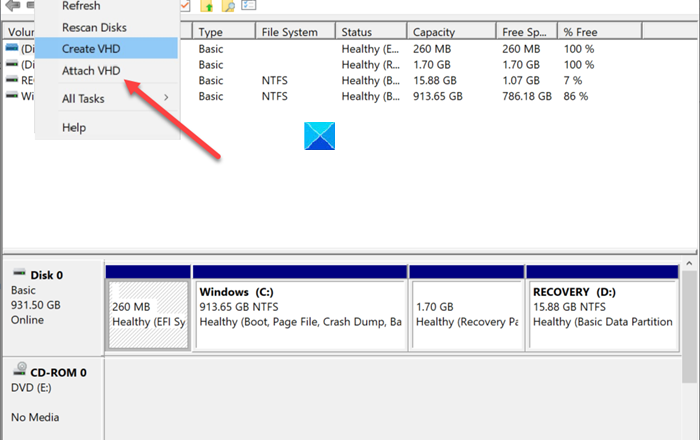Sort by the Free Space column header

pos(526,32)
